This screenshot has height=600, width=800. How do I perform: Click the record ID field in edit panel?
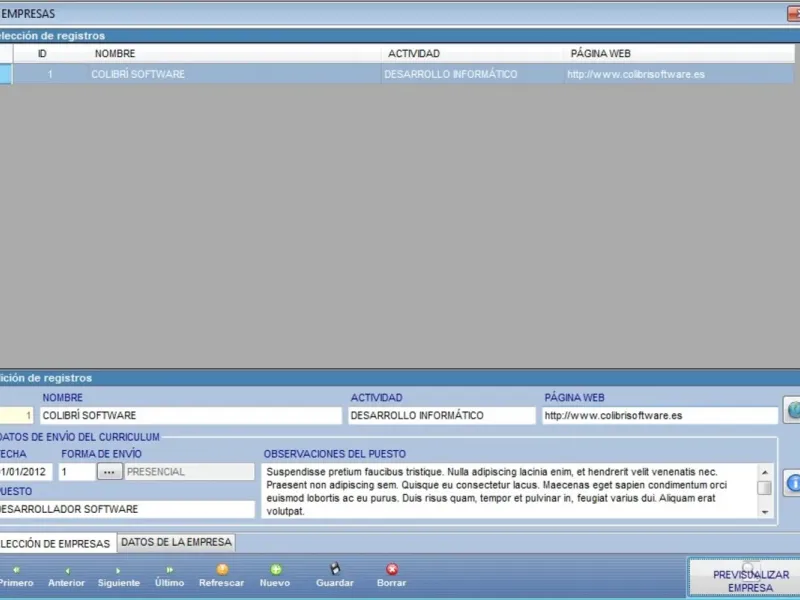click(x=16, y=415)
